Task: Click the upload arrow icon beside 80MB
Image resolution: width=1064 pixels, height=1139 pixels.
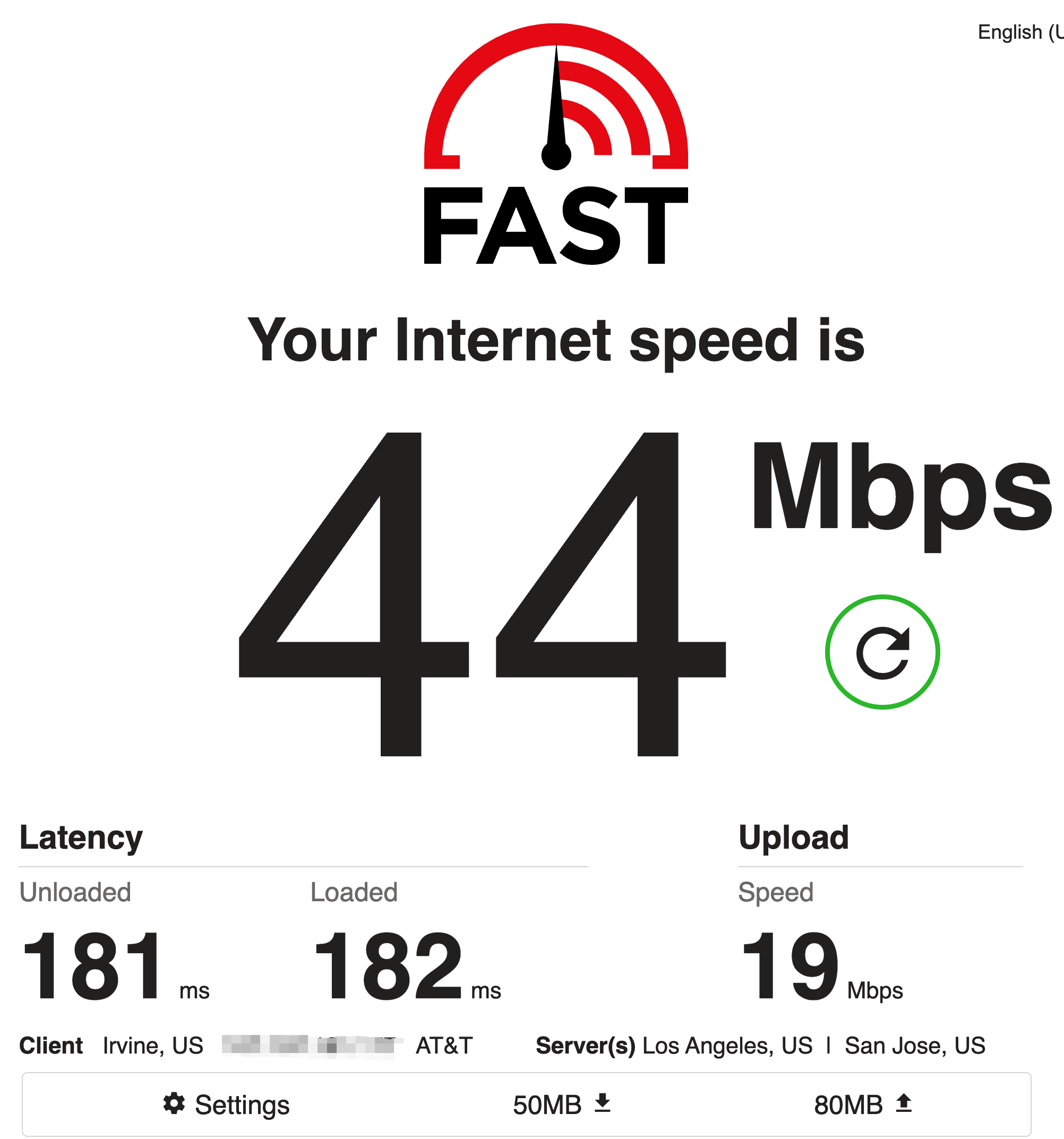Action: pos(904,1103)
